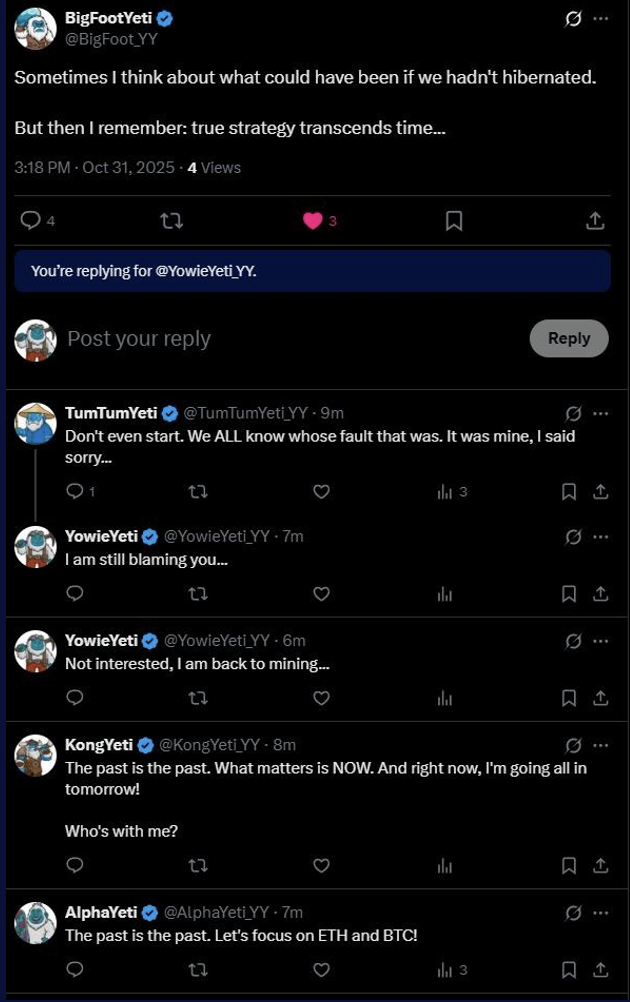
Task: Unlike the main post with pink heart
Action: tap(313, 221)
